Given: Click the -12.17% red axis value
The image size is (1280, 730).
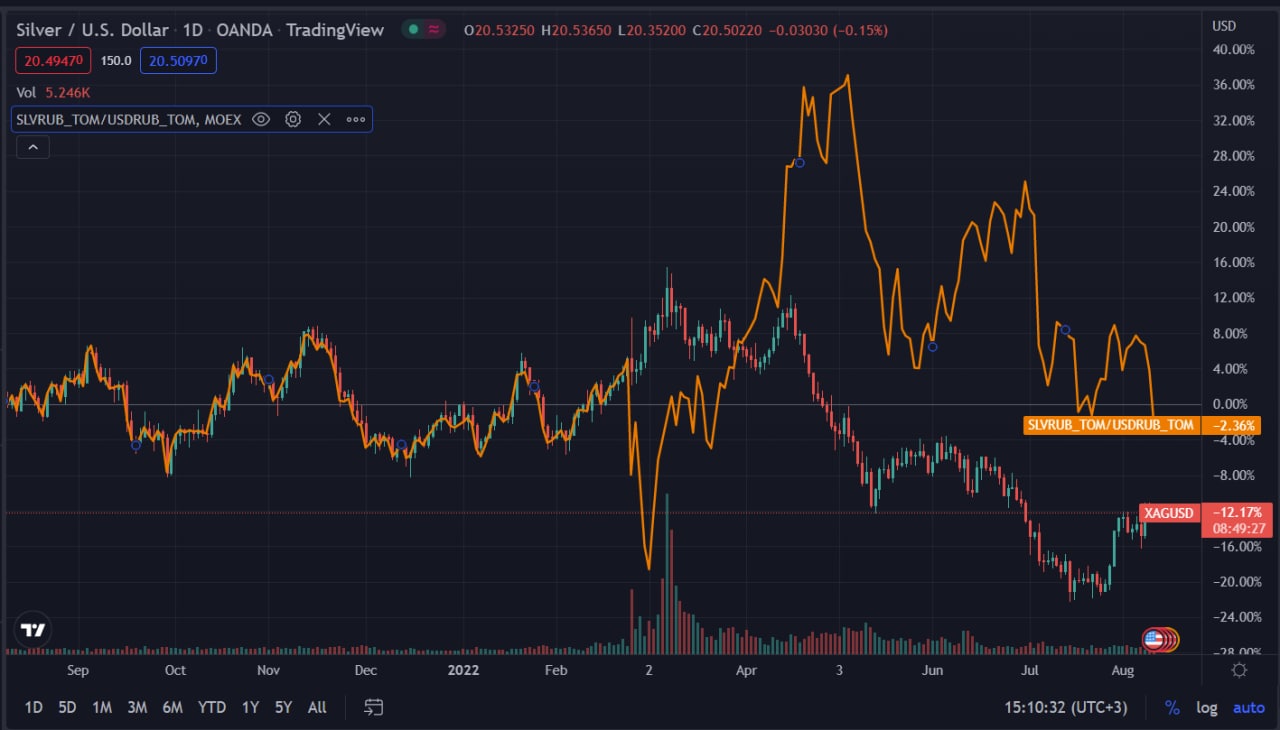Looking at the screenshot, I should 1238,512.
